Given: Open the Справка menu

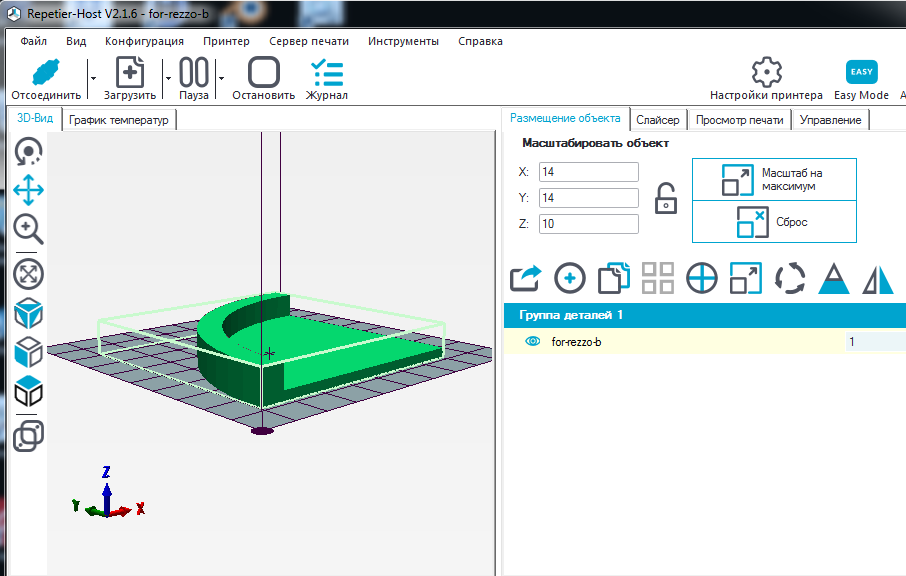Looking at the screenshot, I should tap(480, 41).
